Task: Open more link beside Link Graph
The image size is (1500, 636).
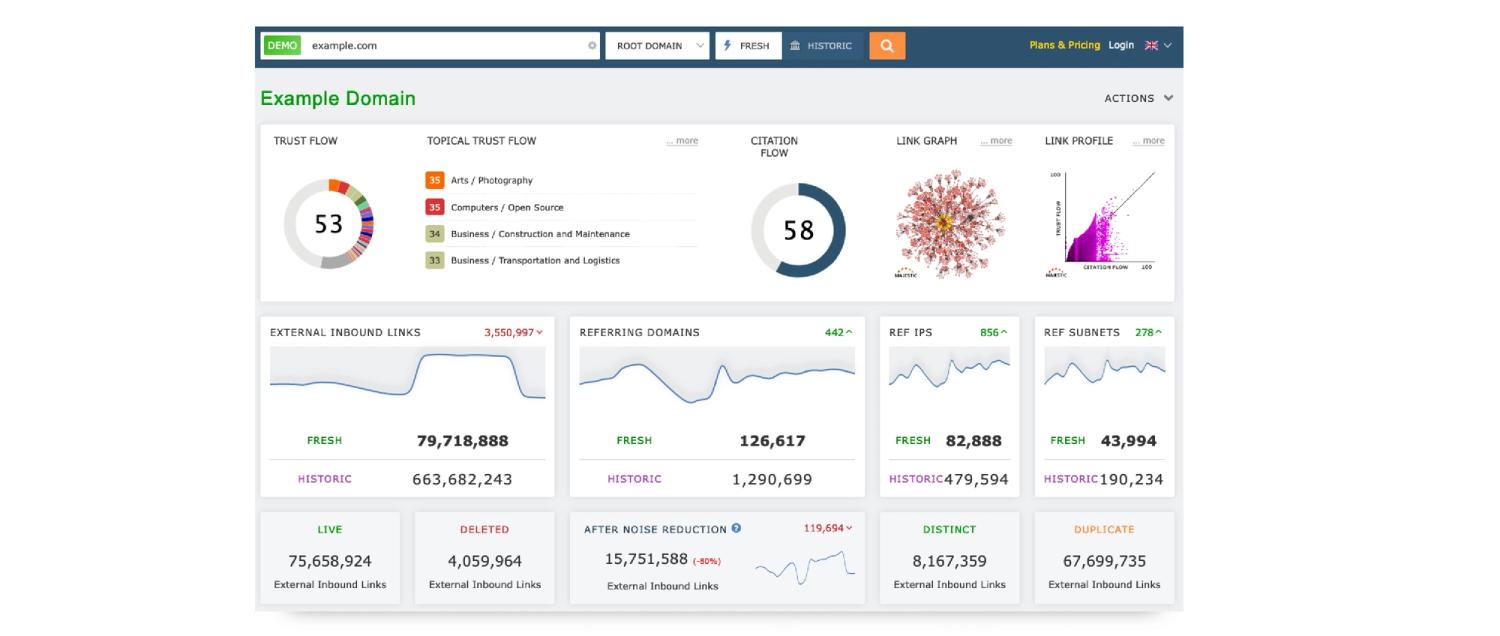Action: (x=996, y=141)
